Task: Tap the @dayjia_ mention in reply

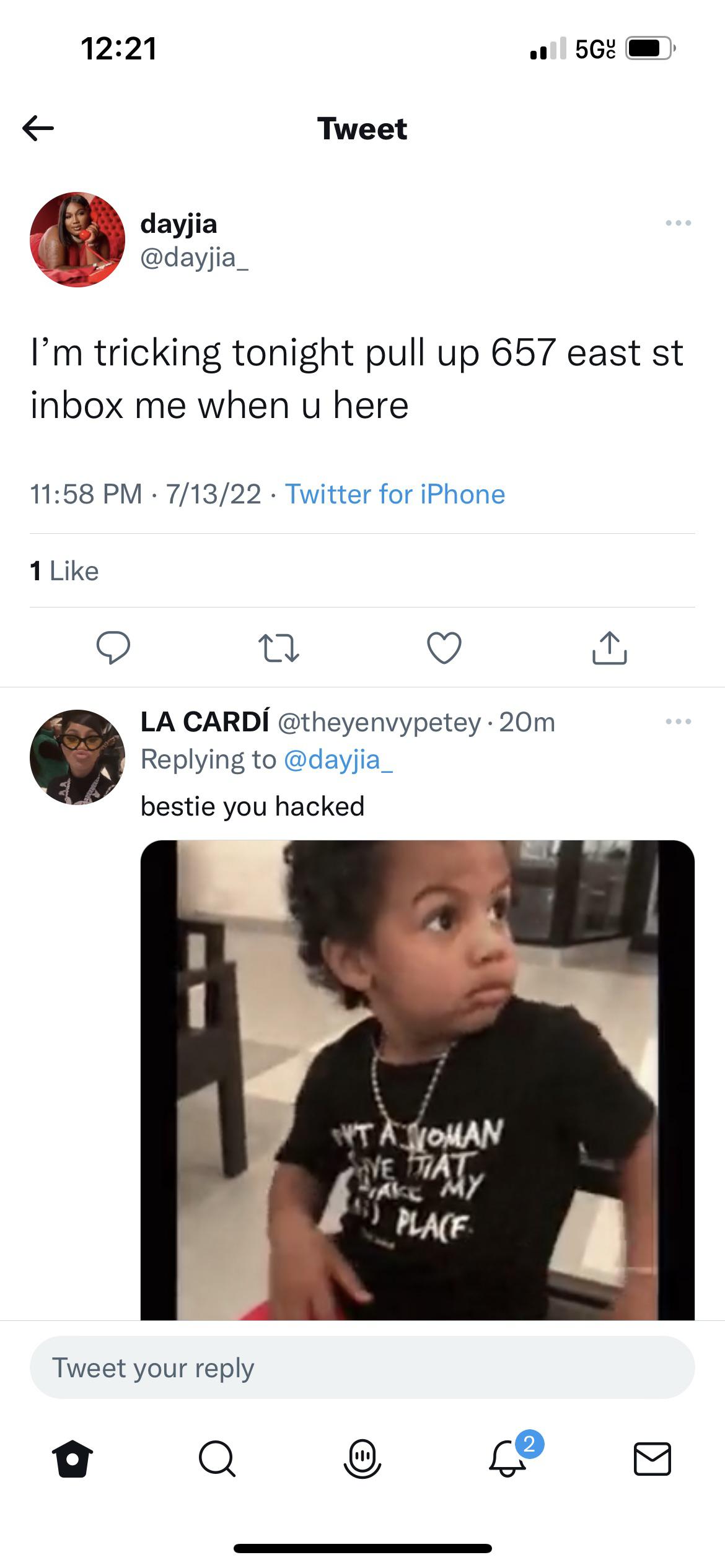Action: point(338,759)
